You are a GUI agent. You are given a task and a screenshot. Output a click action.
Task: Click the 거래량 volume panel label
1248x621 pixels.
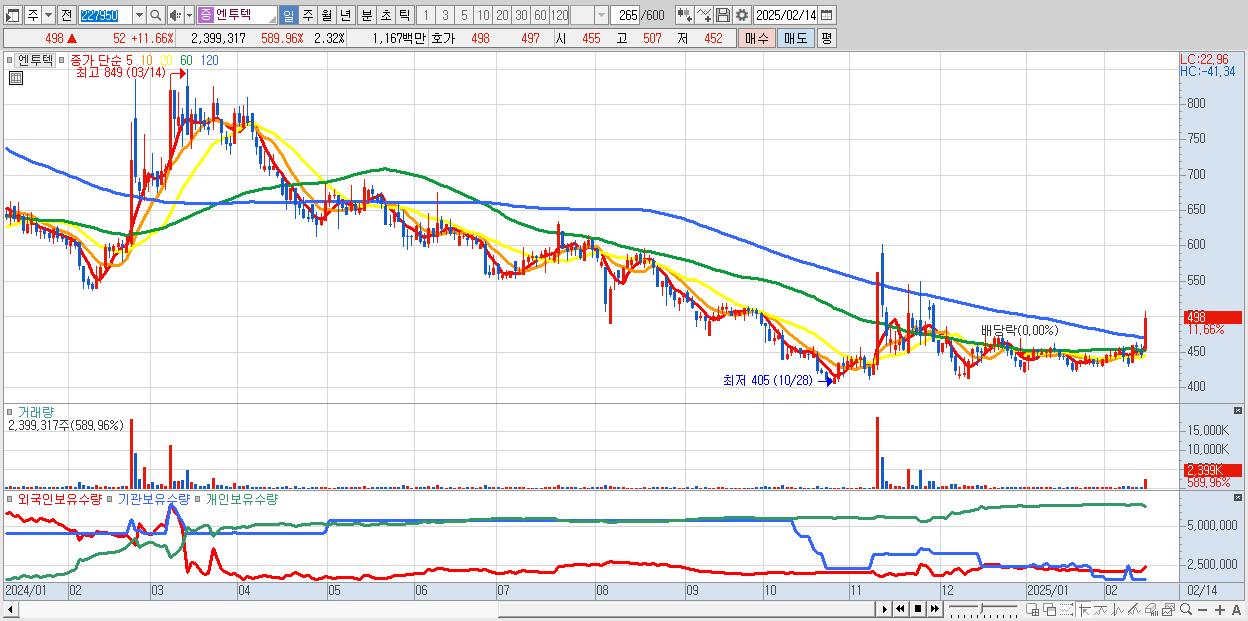[35, 411]
